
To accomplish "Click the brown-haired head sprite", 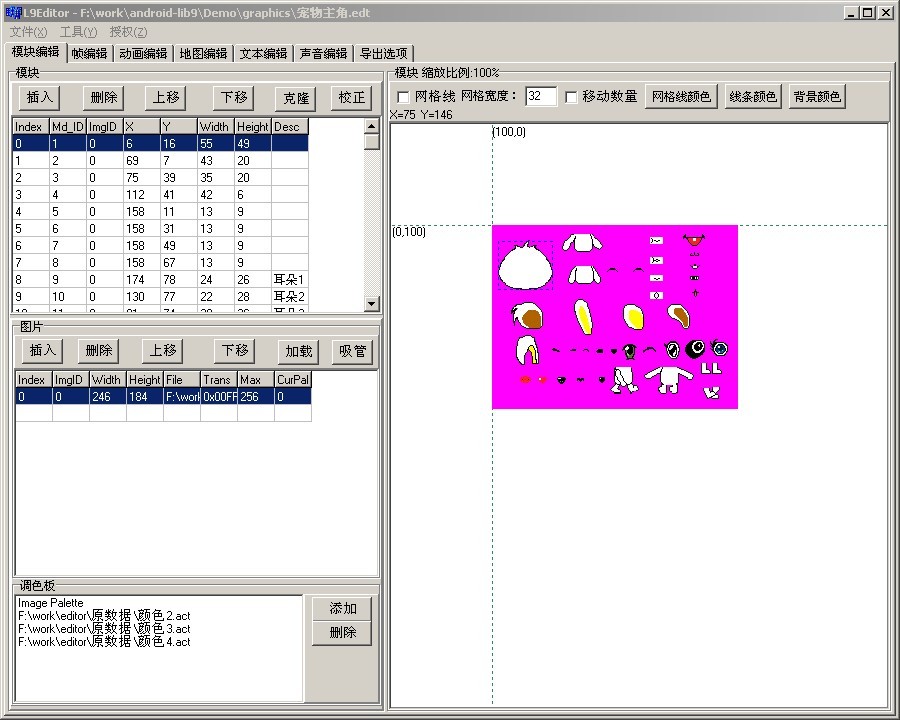I will click(x=527, y=316).
